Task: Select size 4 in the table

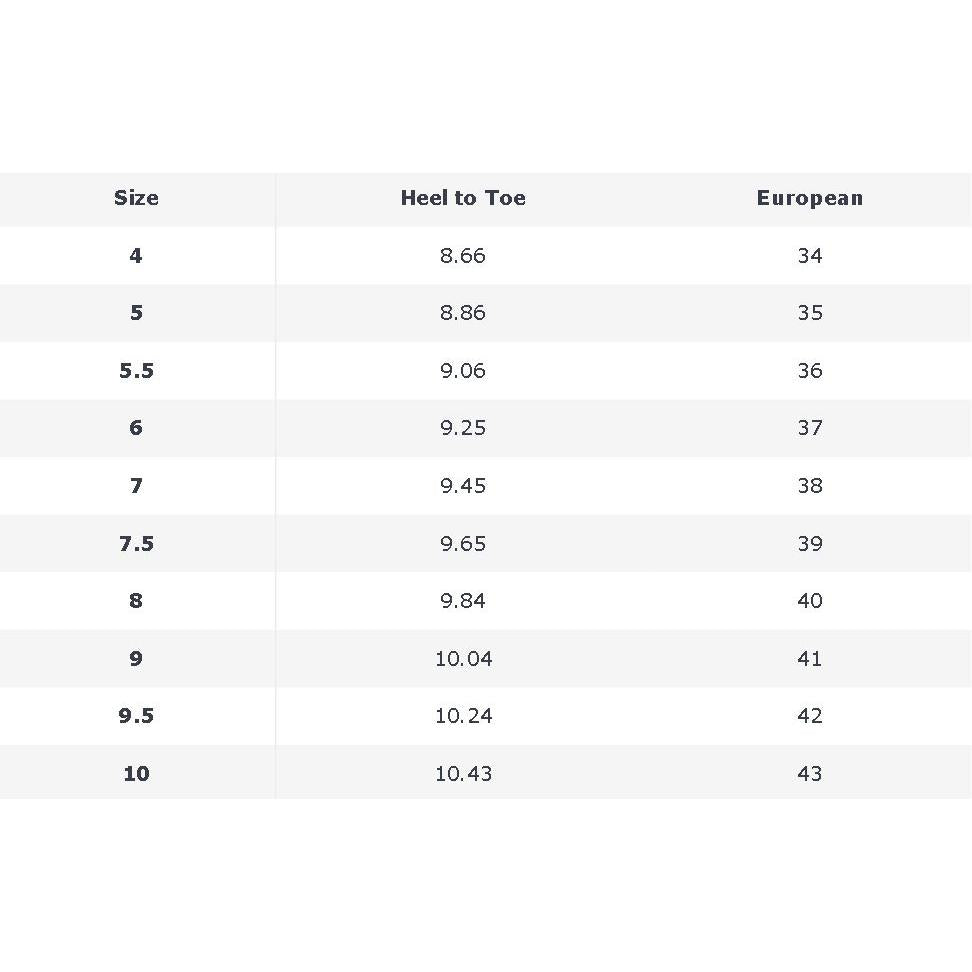Action: (136, 256)
